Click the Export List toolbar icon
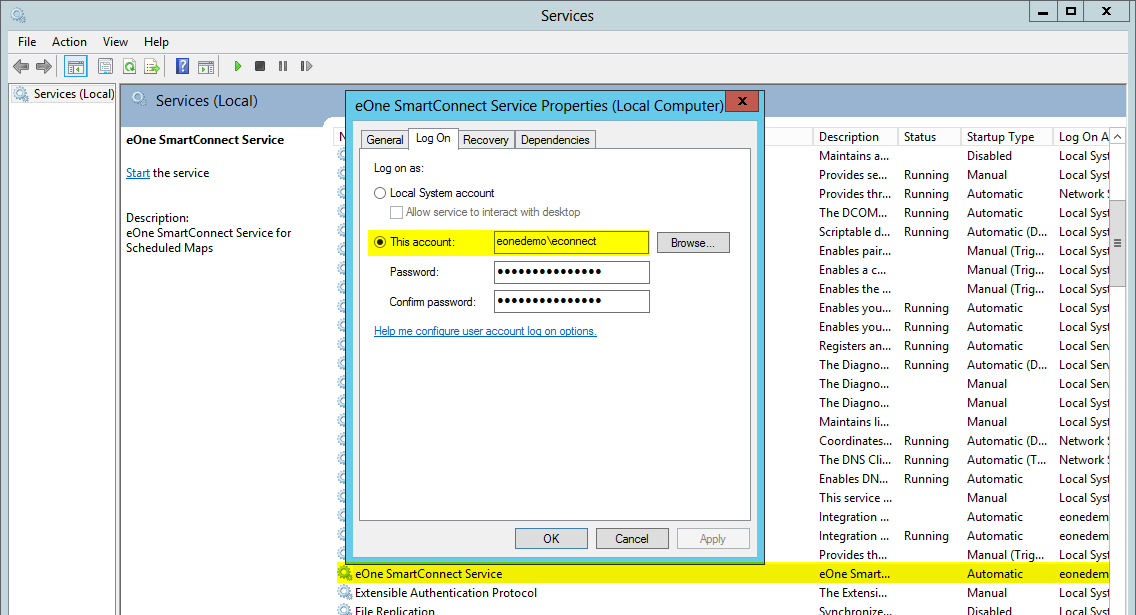The image size is (1136, 615). click(152, 67)
